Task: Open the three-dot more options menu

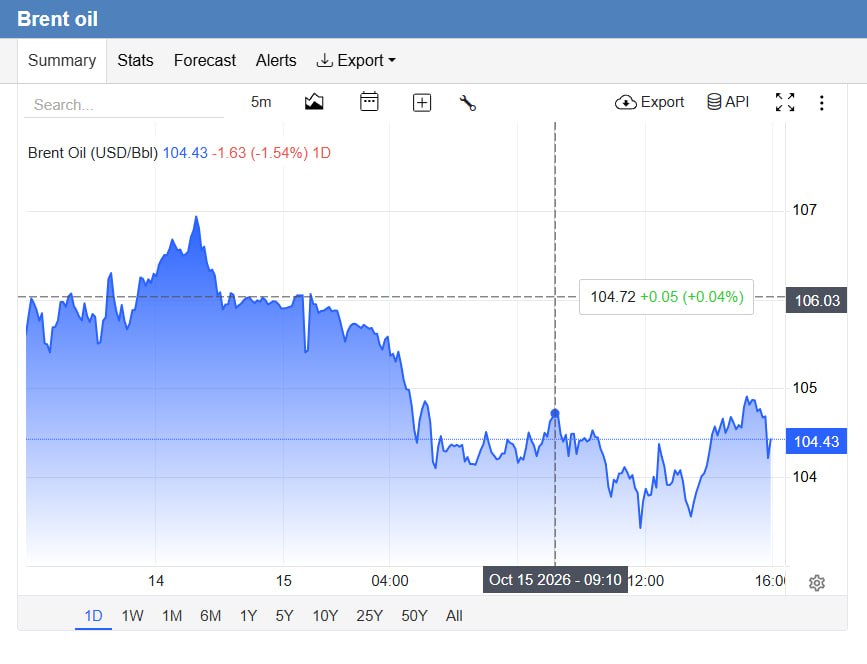Action: (x=822, y=103)
